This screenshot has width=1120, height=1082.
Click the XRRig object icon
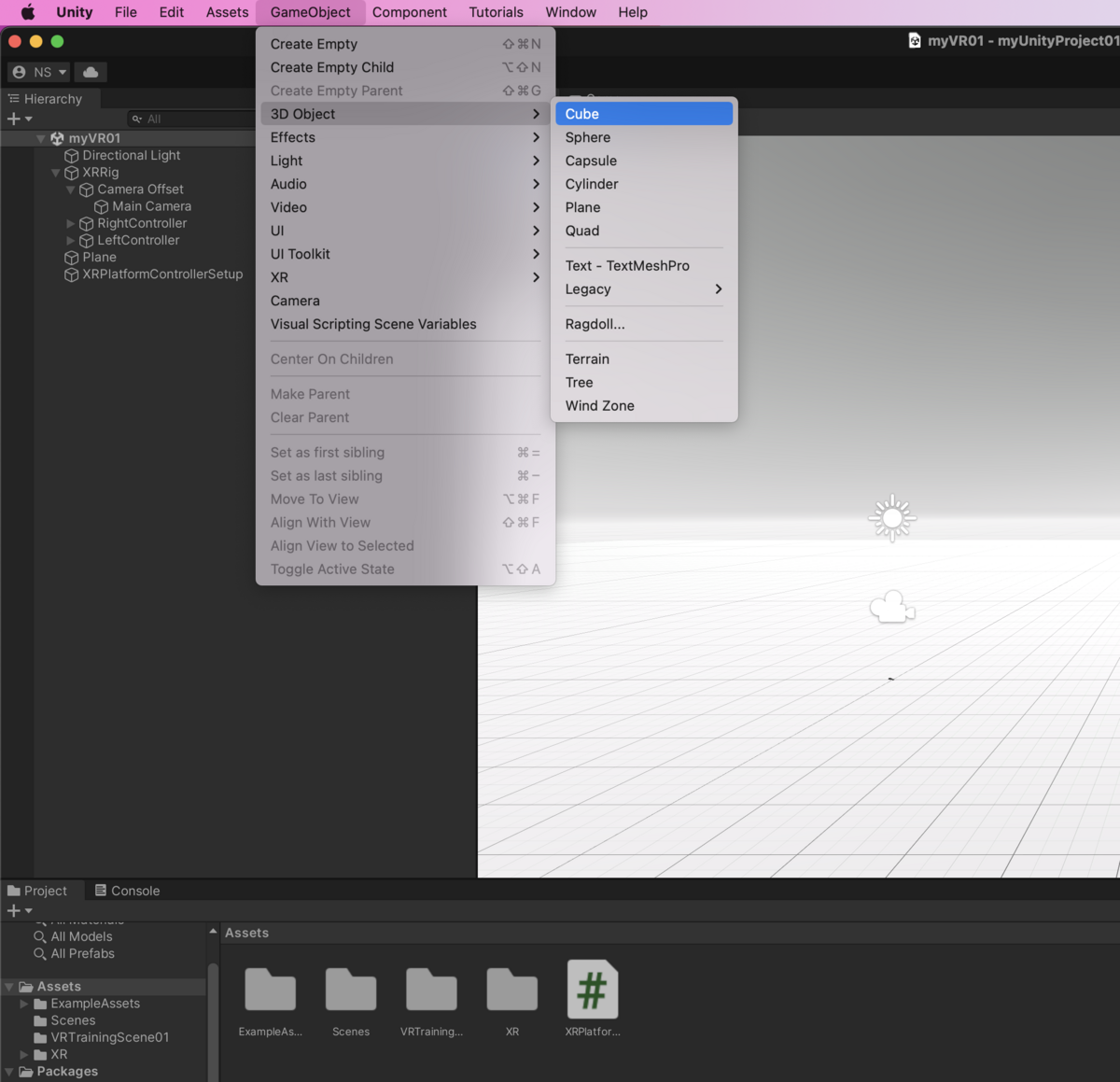pos(71,173)
